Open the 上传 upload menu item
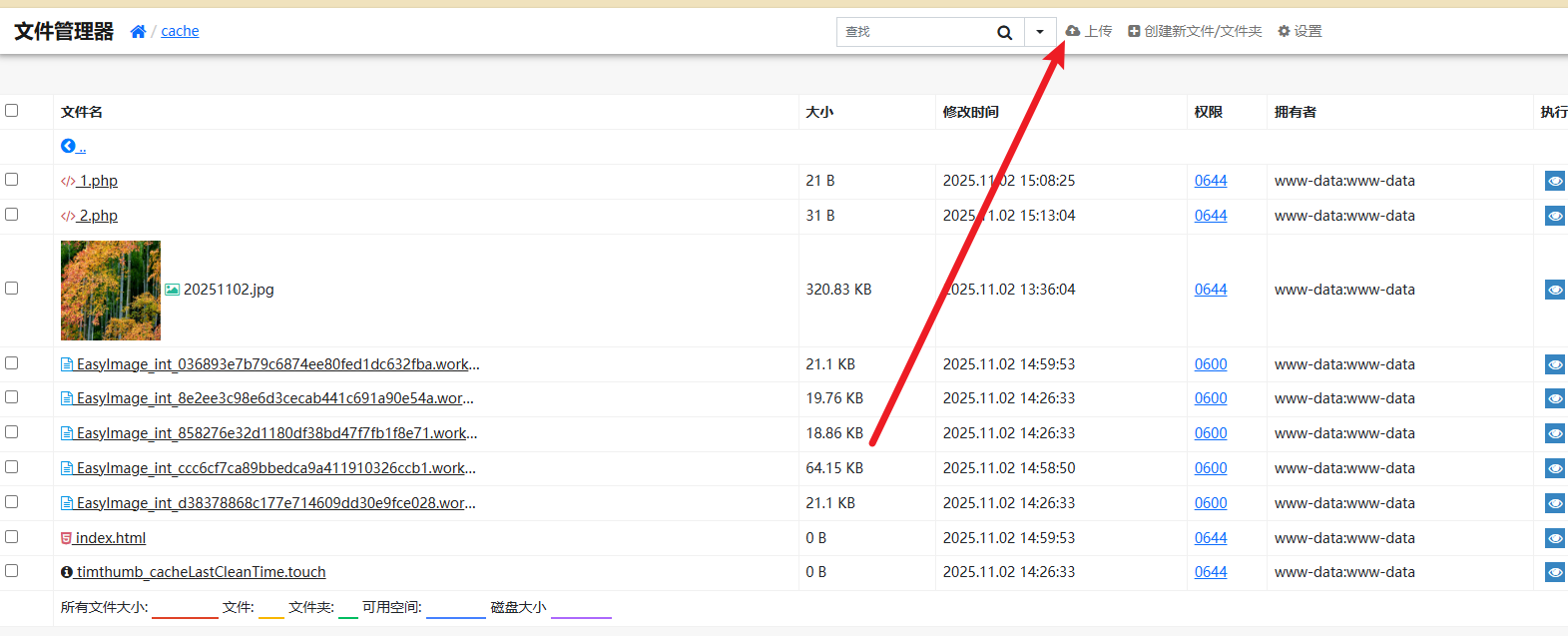 (1089, 32)
